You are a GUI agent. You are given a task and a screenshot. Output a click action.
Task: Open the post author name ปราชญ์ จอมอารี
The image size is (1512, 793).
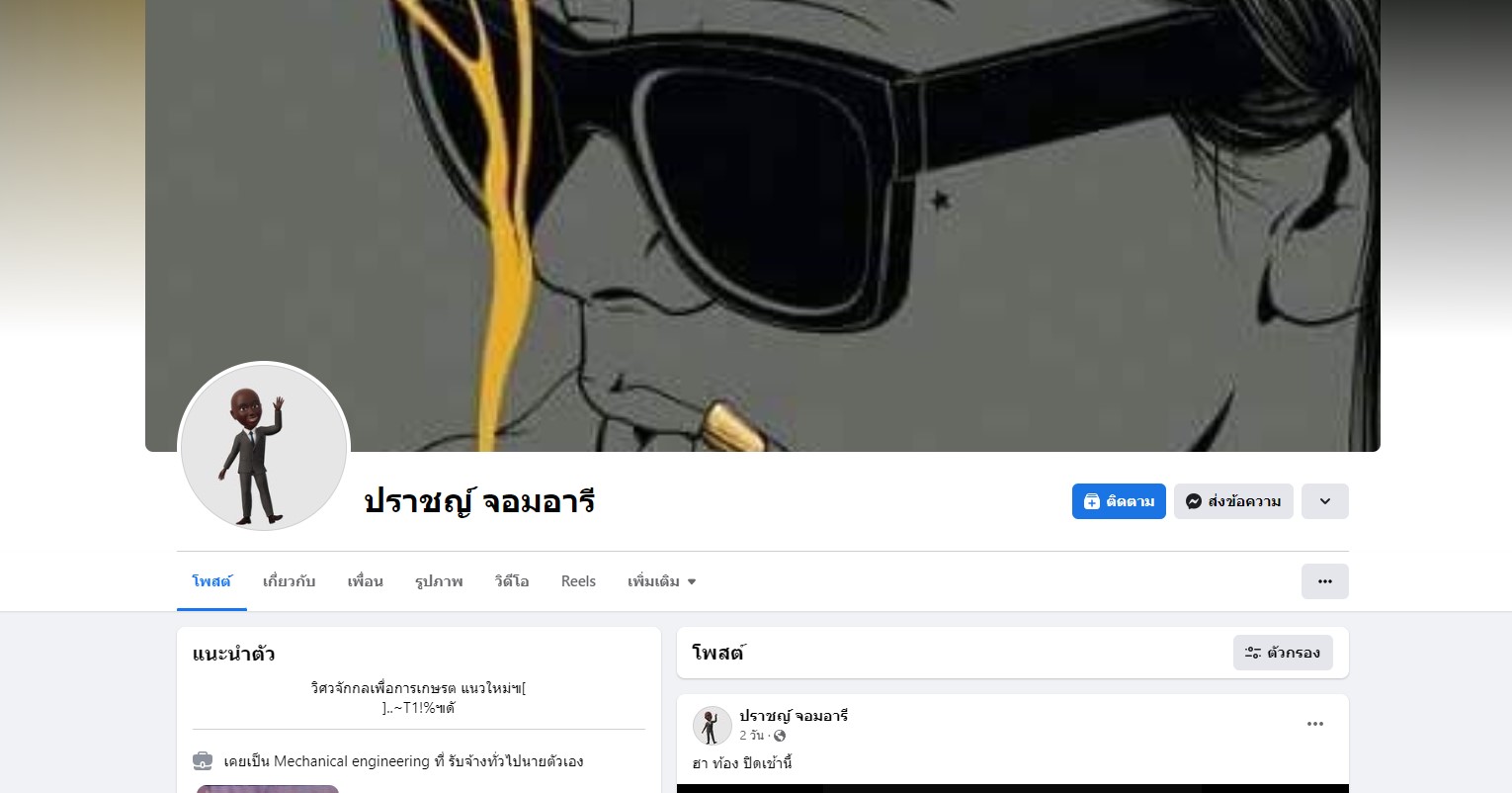tap(794, 716)
